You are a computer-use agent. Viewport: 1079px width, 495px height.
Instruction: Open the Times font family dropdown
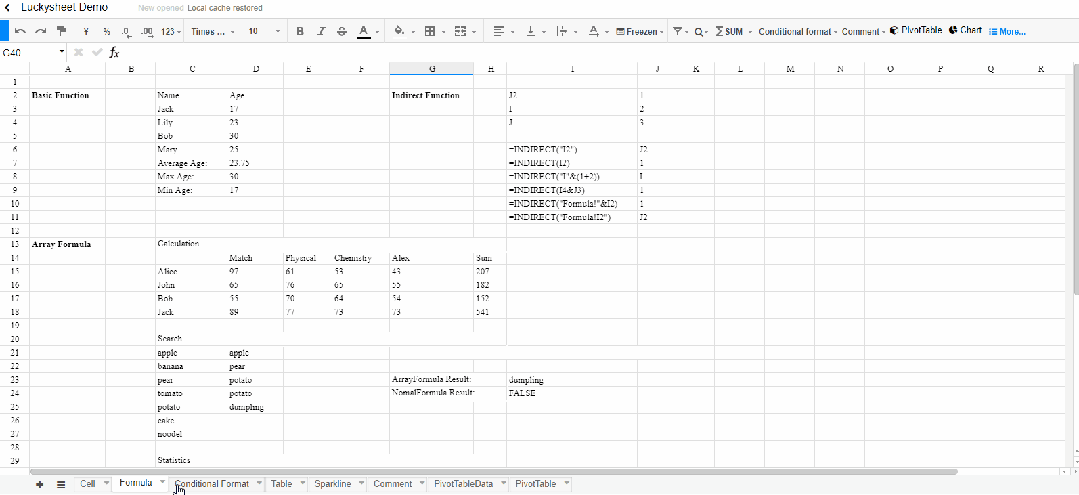[213, 32]
